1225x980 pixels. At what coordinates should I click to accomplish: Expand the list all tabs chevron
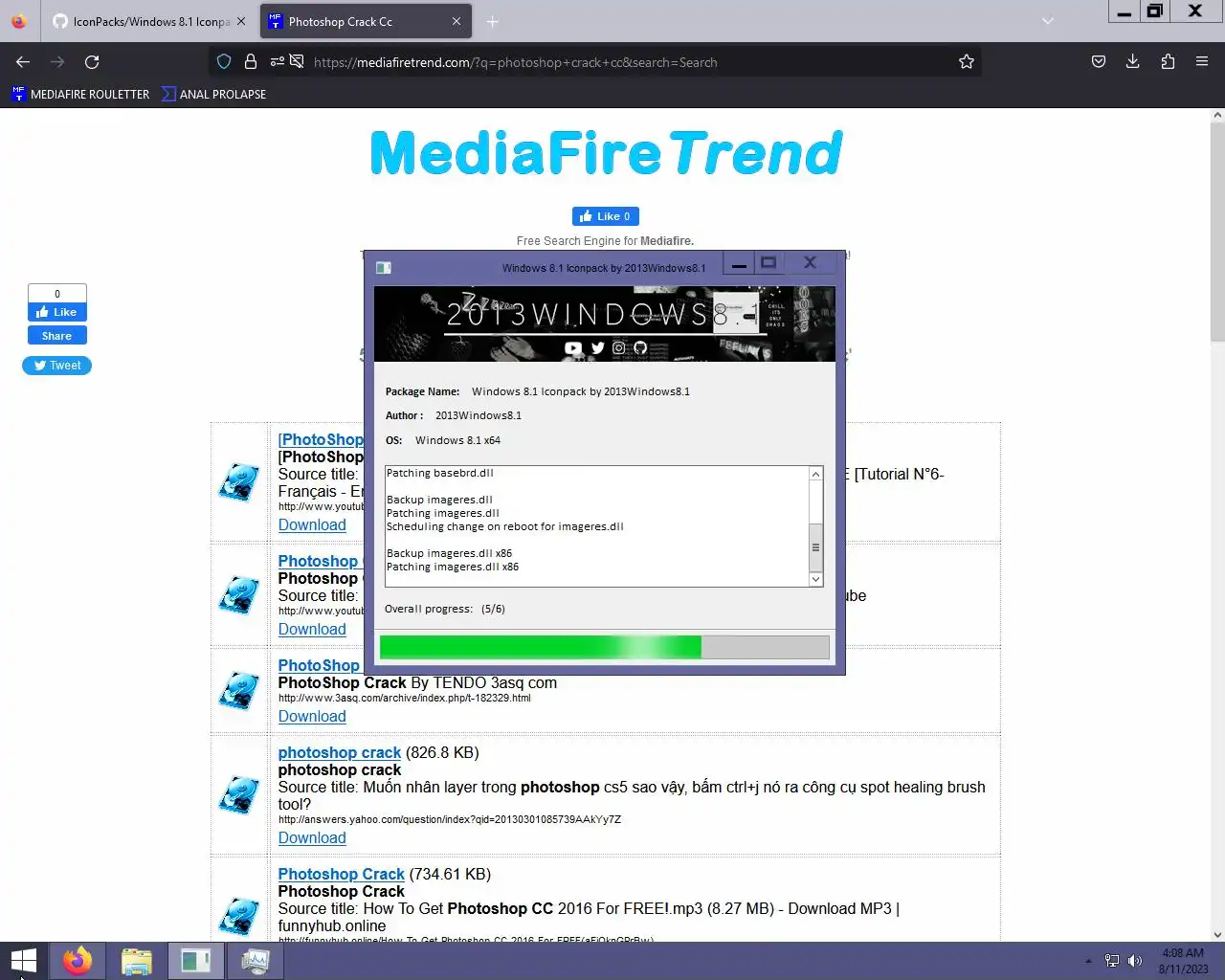tap(1048, 21)
